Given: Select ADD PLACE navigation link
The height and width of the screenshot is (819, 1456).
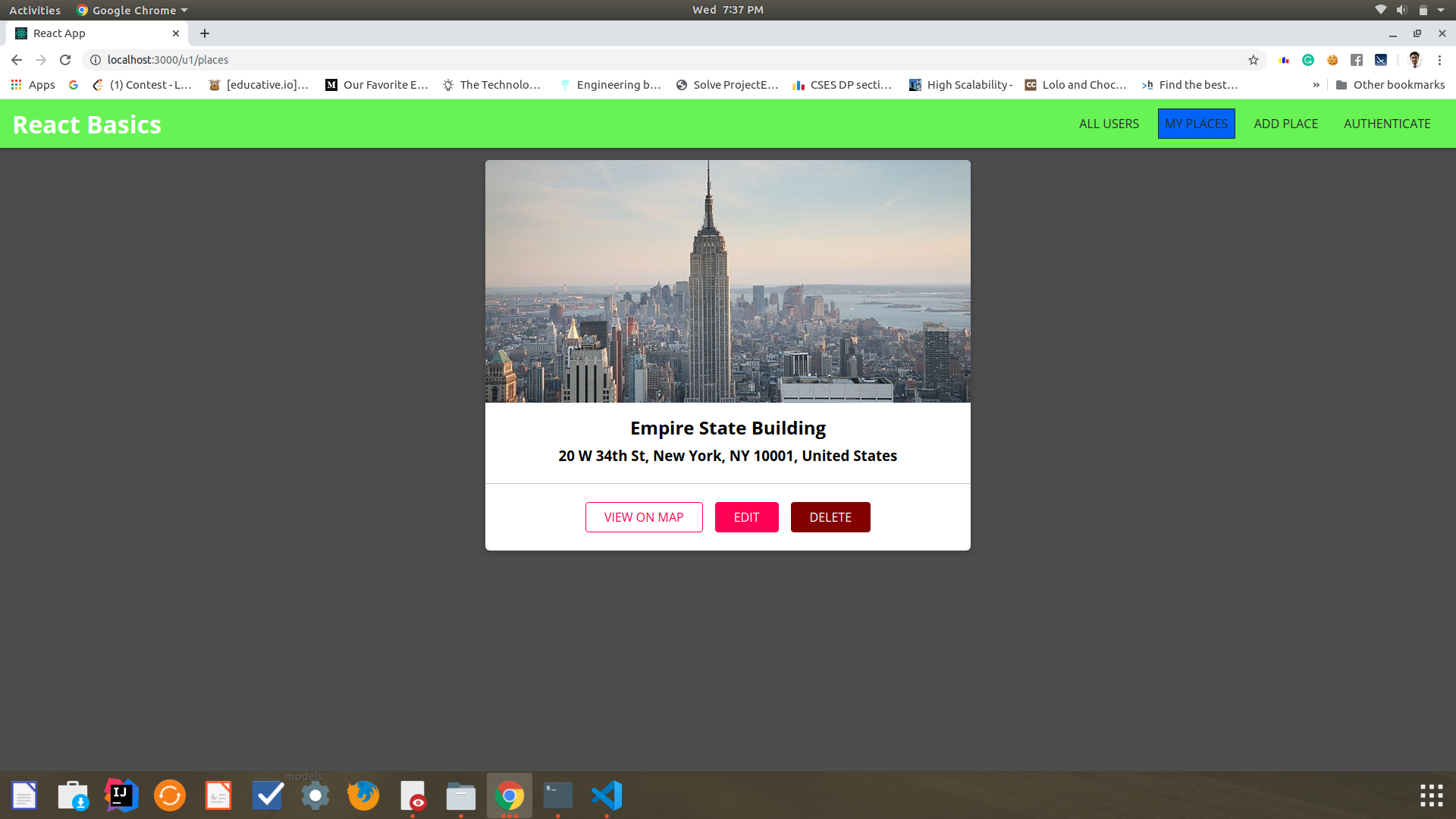Looking at the screenshot, I should coord(1285,124).
